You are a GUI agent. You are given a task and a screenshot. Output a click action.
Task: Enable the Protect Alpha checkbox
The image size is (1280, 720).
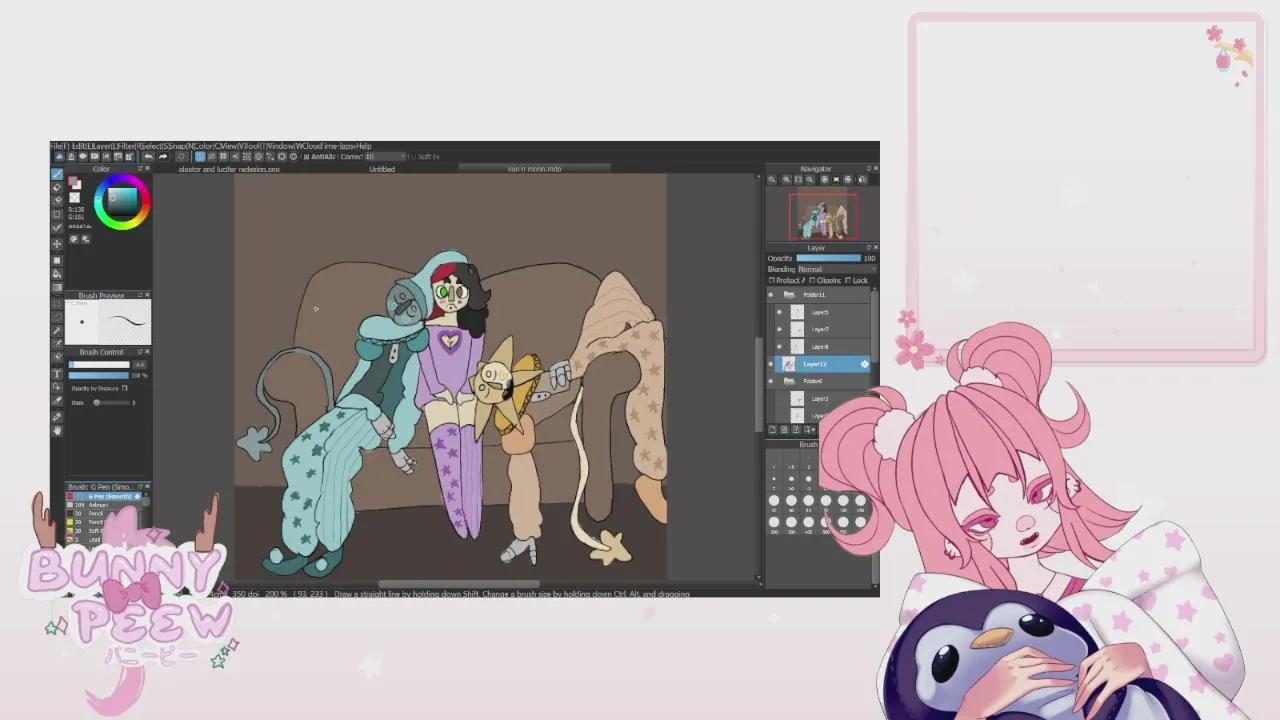(x=772, y=281)
